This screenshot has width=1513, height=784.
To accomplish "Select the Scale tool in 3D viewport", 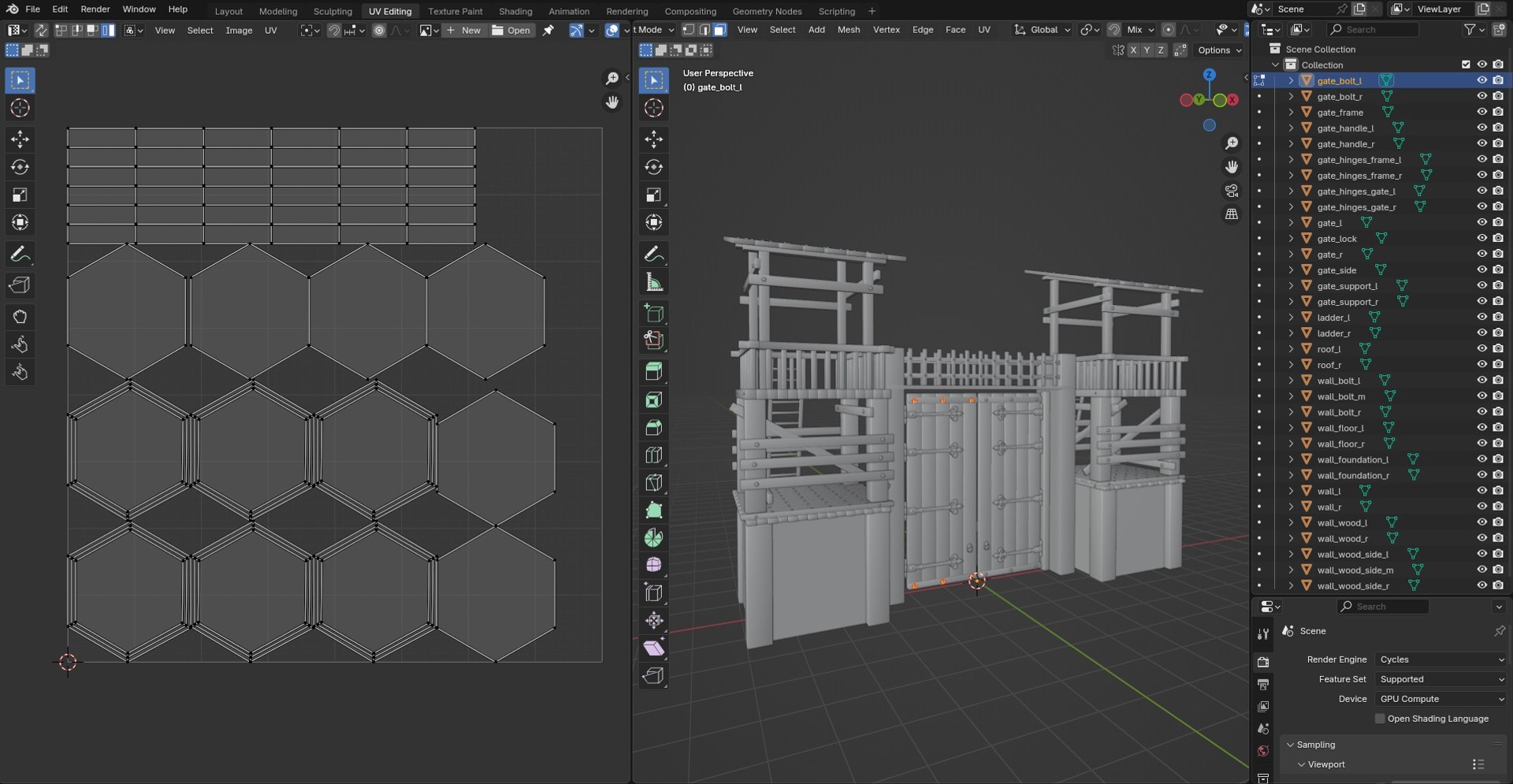I will (x=653, y=195).
